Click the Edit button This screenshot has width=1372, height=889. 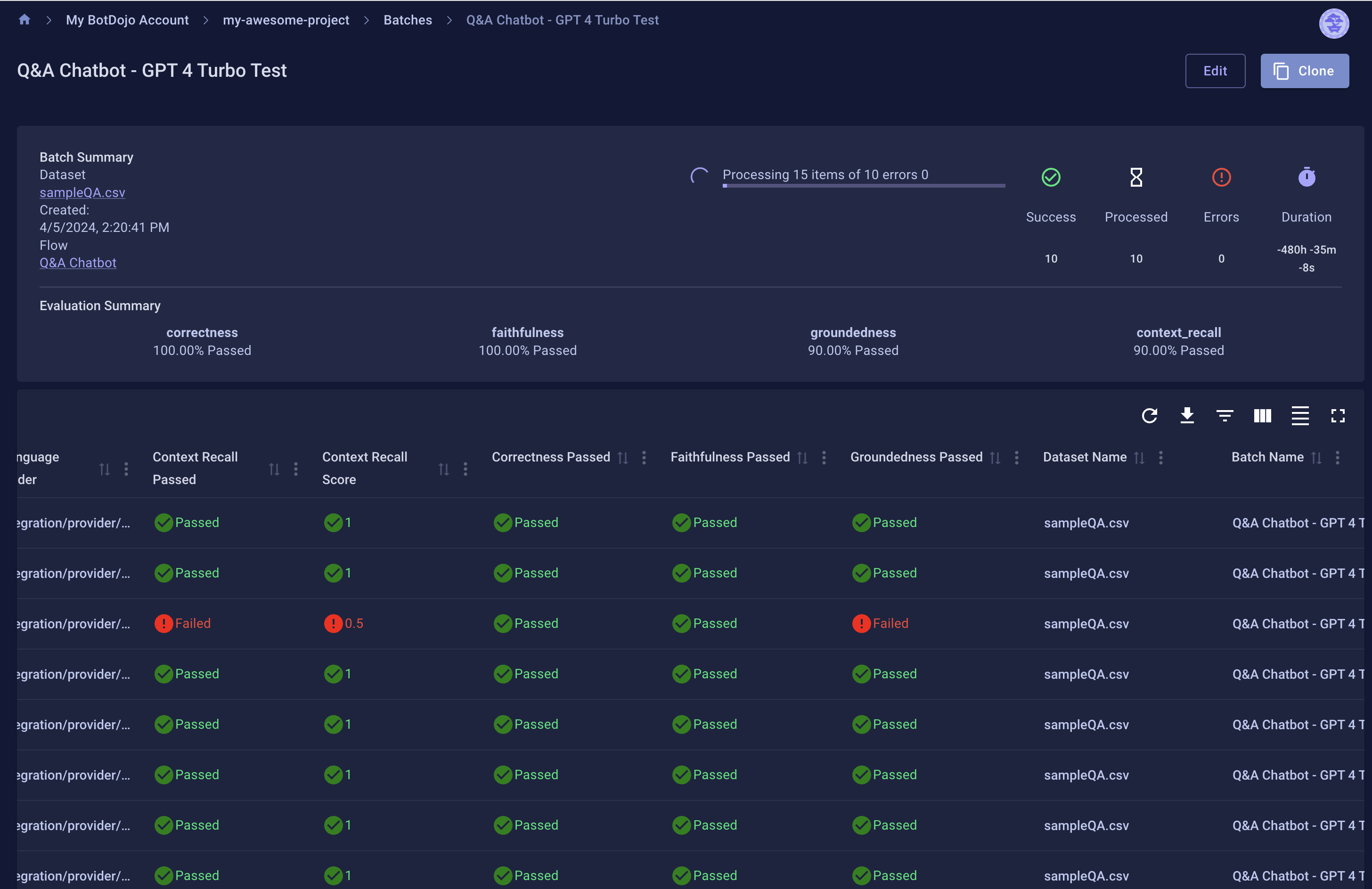[1215, 71]
